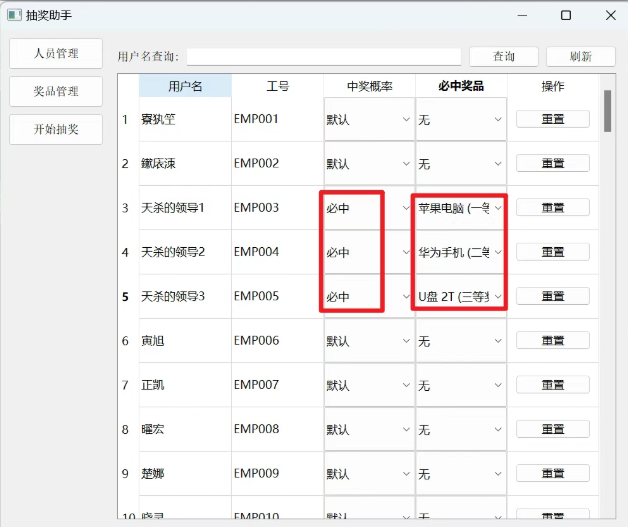Click the lottery assistant app icon in title bar

pyautogui.click(x=14, y=15)
